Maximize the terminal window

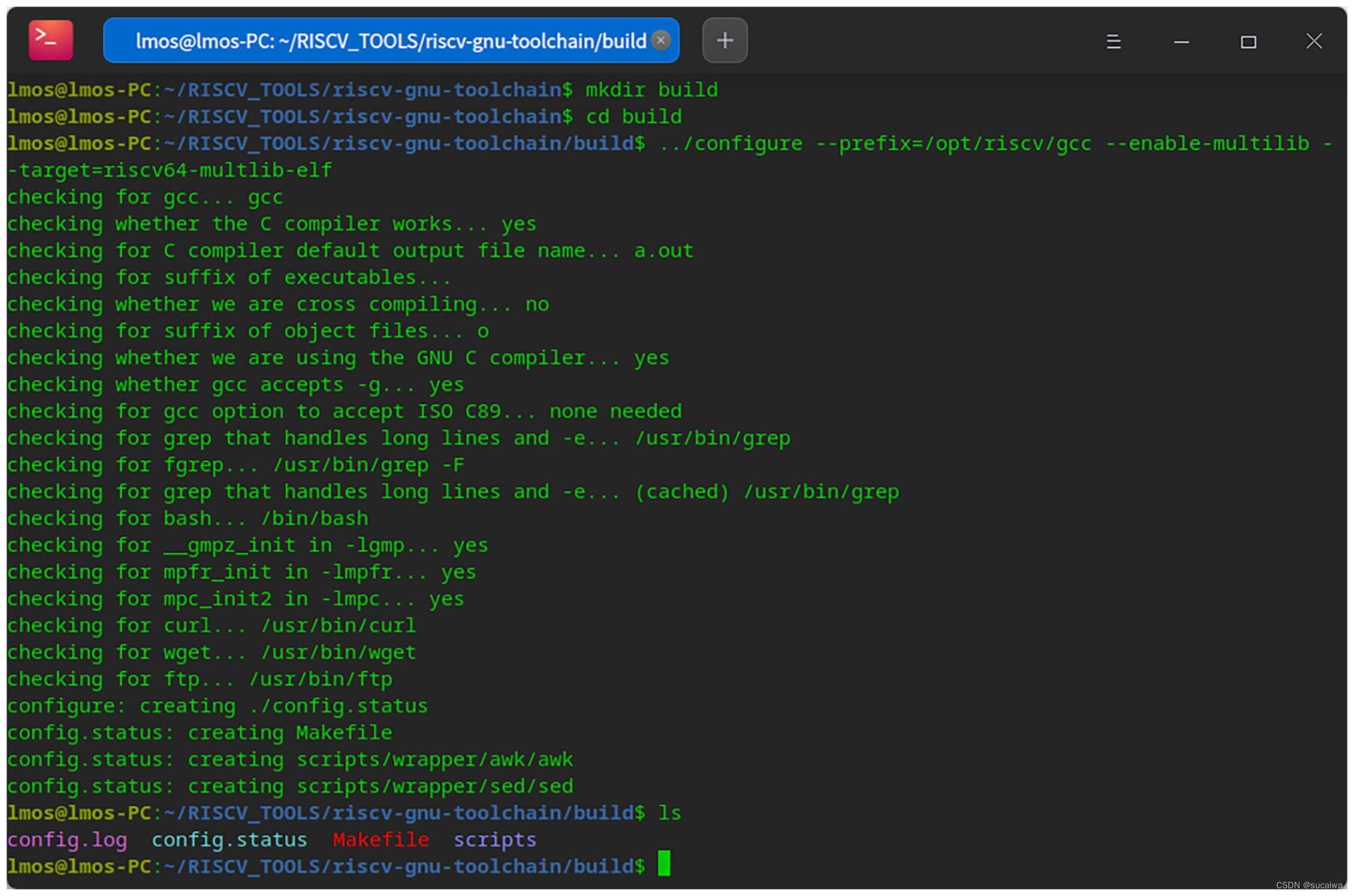click(1248, 42)
